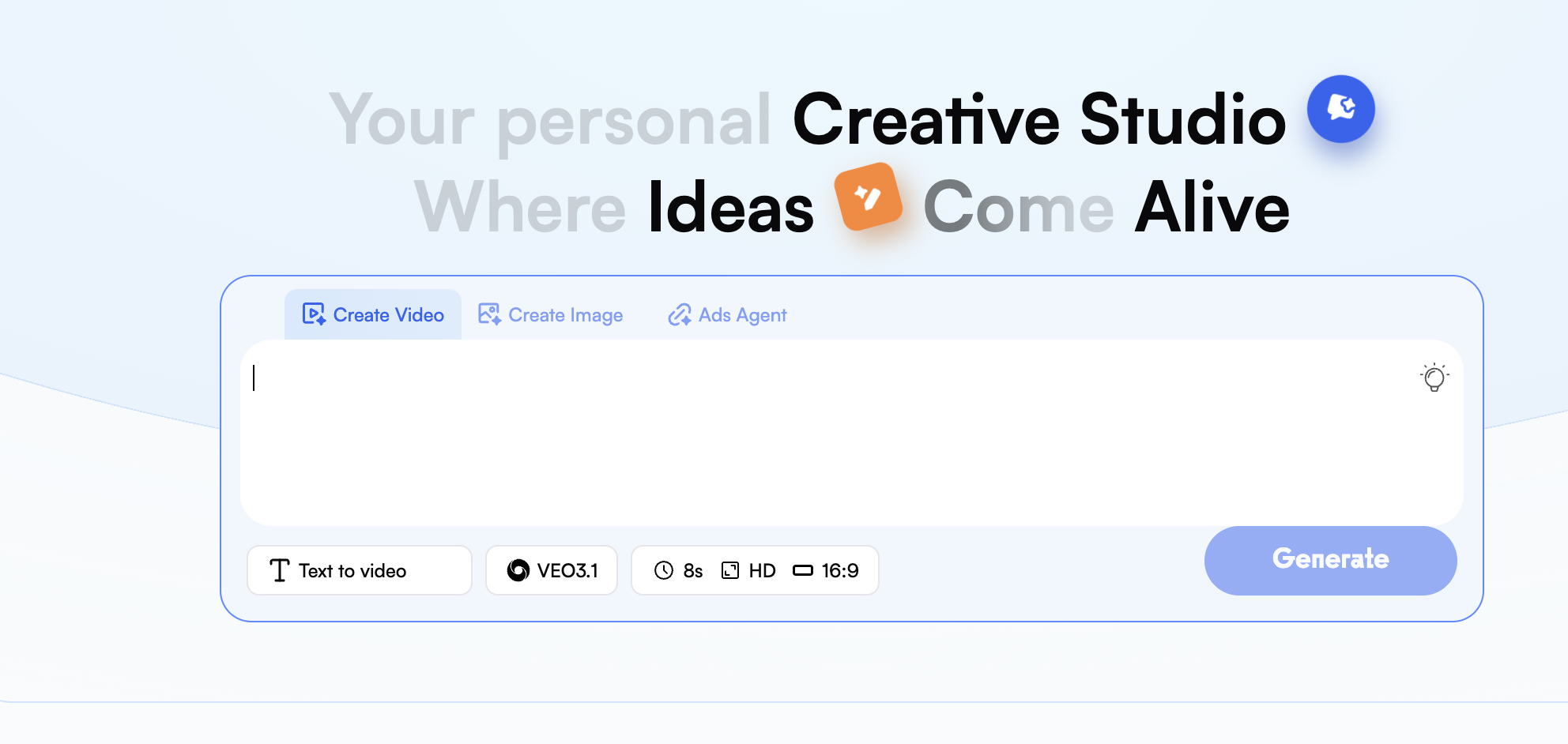This screenshot has width=1568, height=744.
Task: Open prompt inspiration via the lightbulb icon
Action: (x=1434, y=378)
